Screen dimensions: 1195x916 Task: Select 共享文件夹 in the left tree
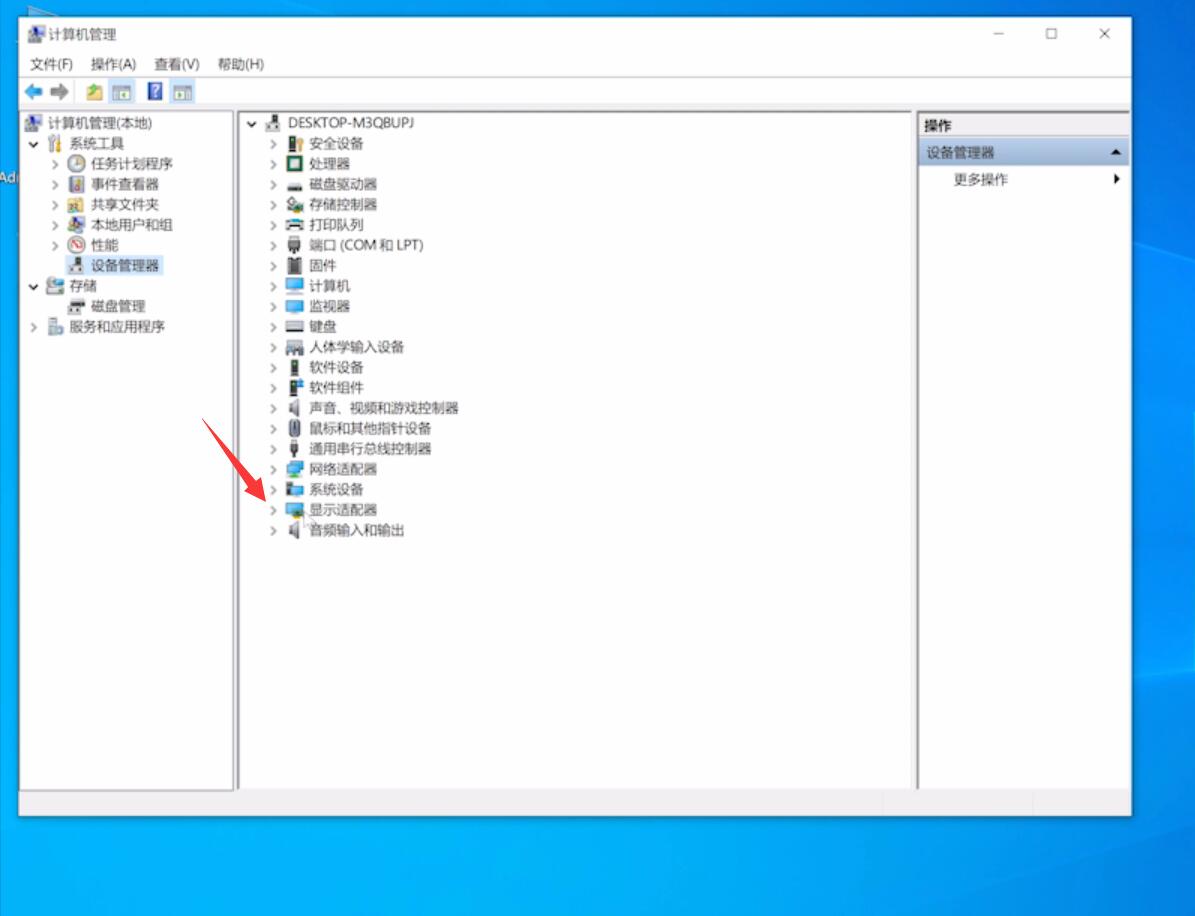pyautogui.click(x=125, y=204)
